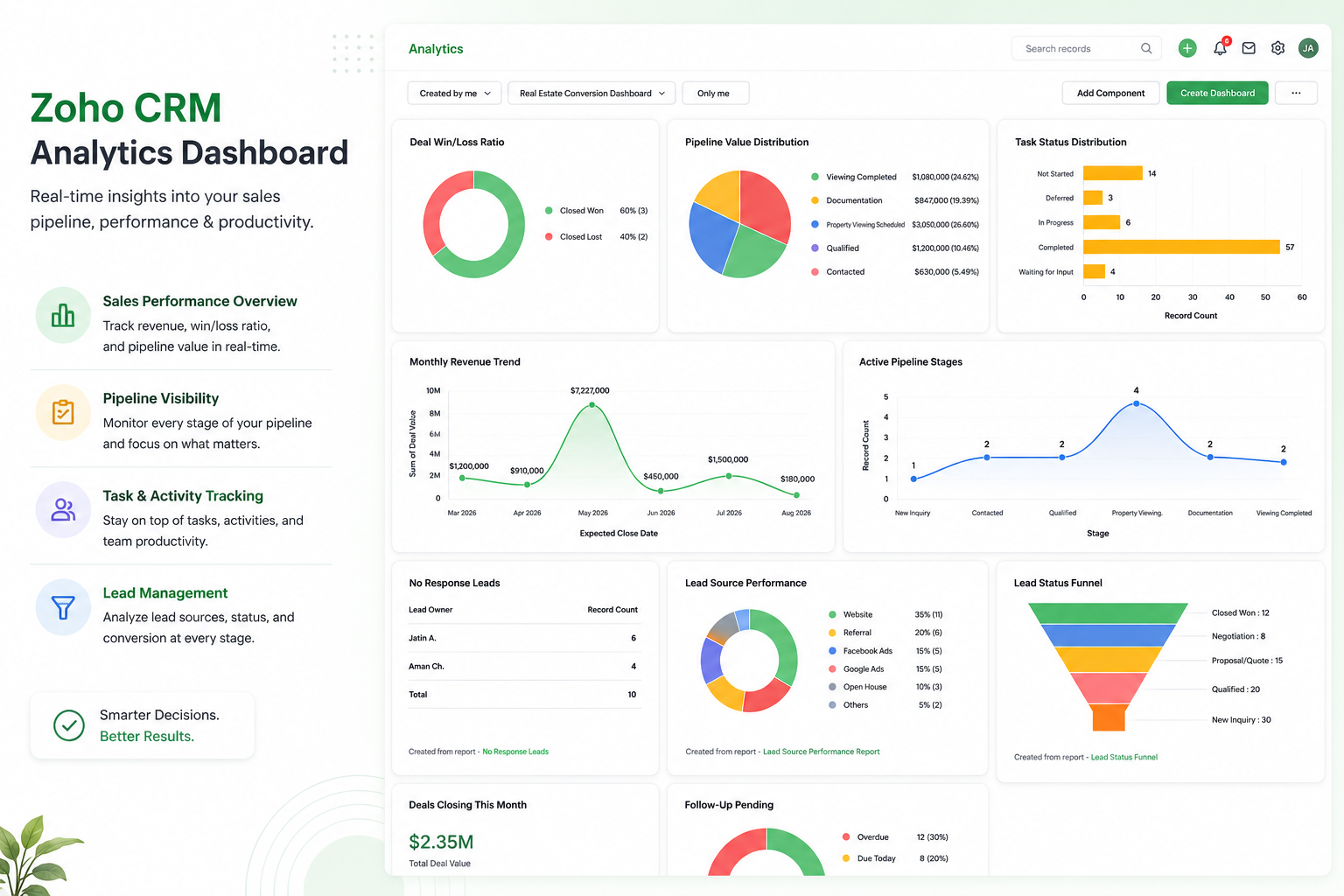
Task: Click the $1,500,000 Jul 2026 data point
Action: pos(729,476)
